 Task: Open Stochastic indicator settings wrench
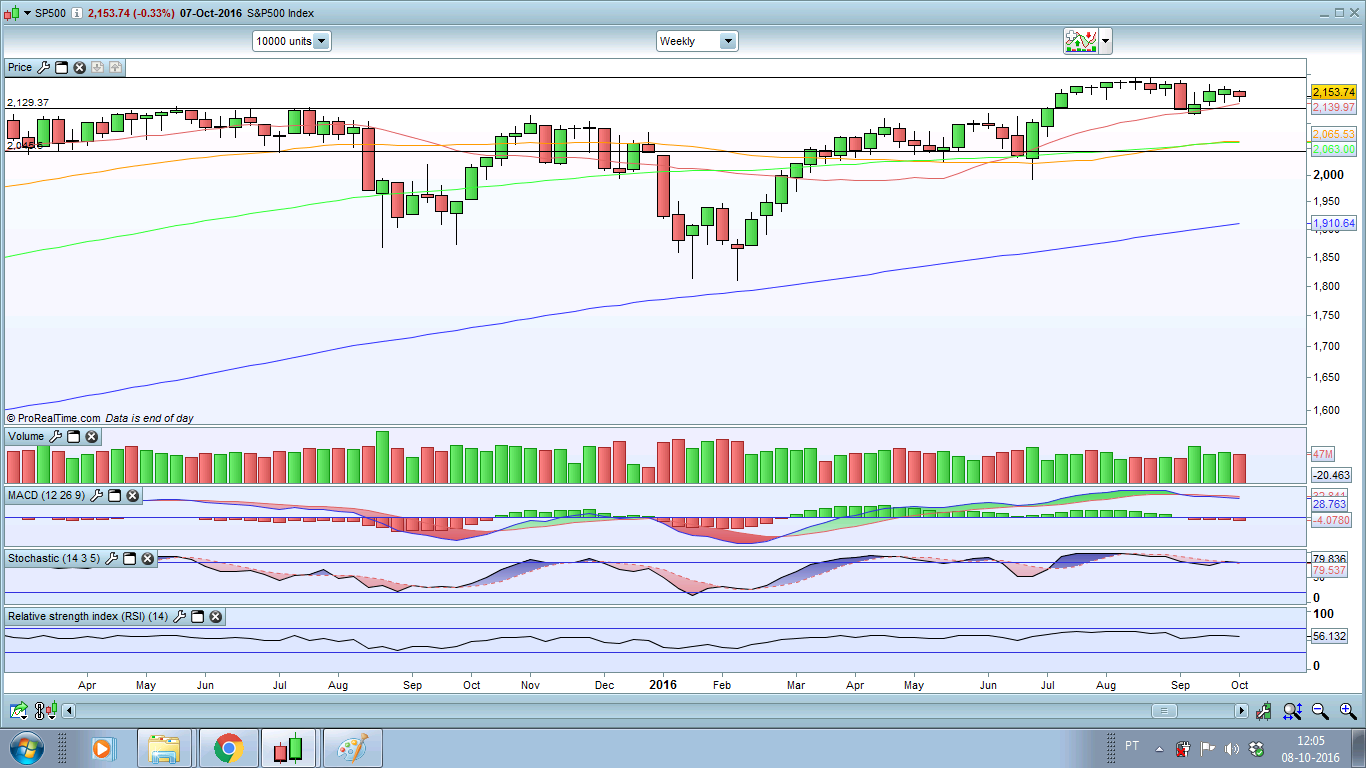click(111, 558)
